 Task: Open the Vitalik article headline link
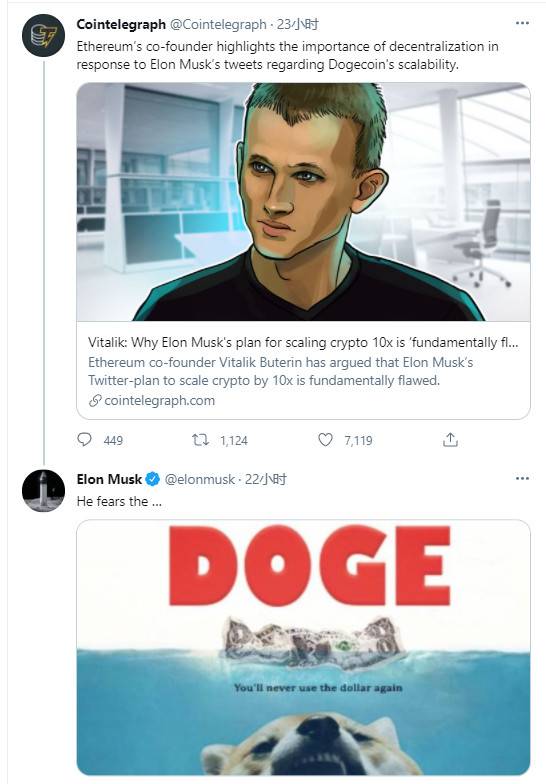pyautogui.click(x=303, y=342)
